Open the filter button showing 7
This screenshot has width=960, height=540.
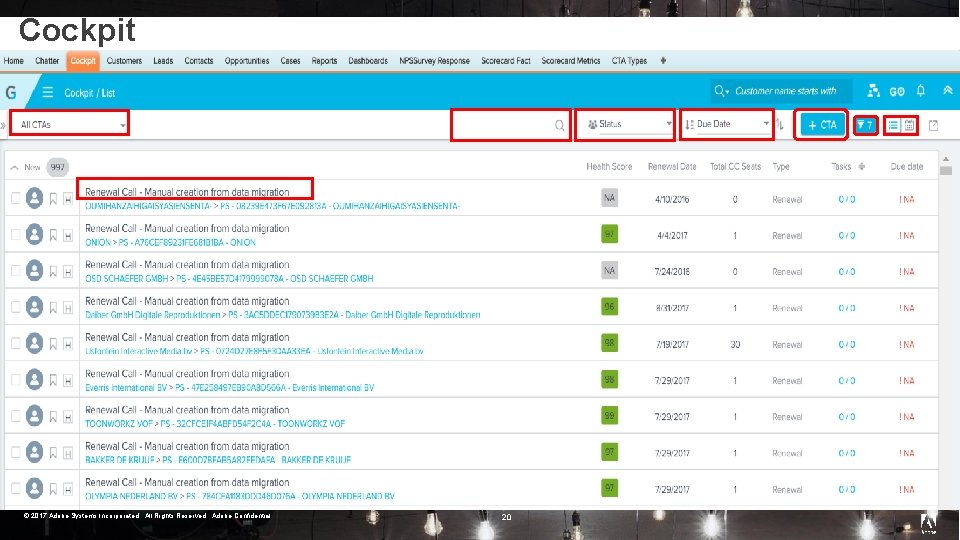(x=865, y=125)
